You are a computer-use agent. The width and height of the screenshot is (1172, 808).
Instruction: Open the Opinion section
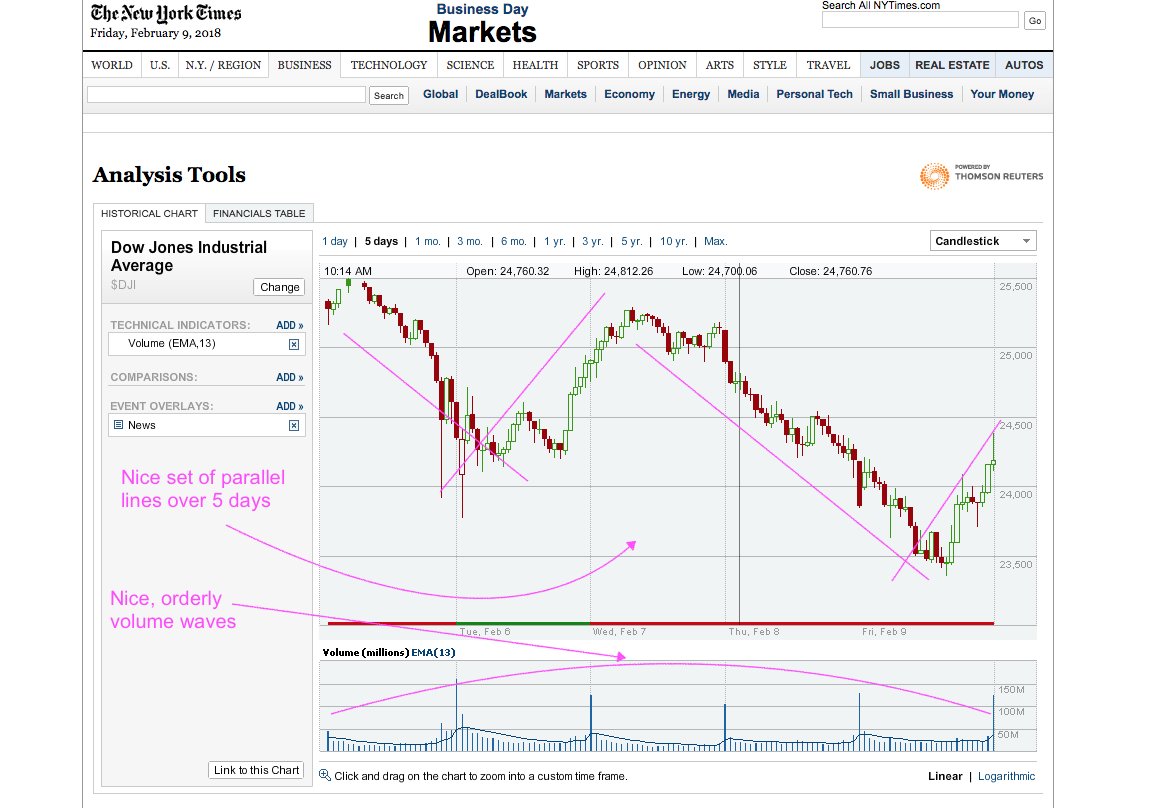tap(662, 65)
